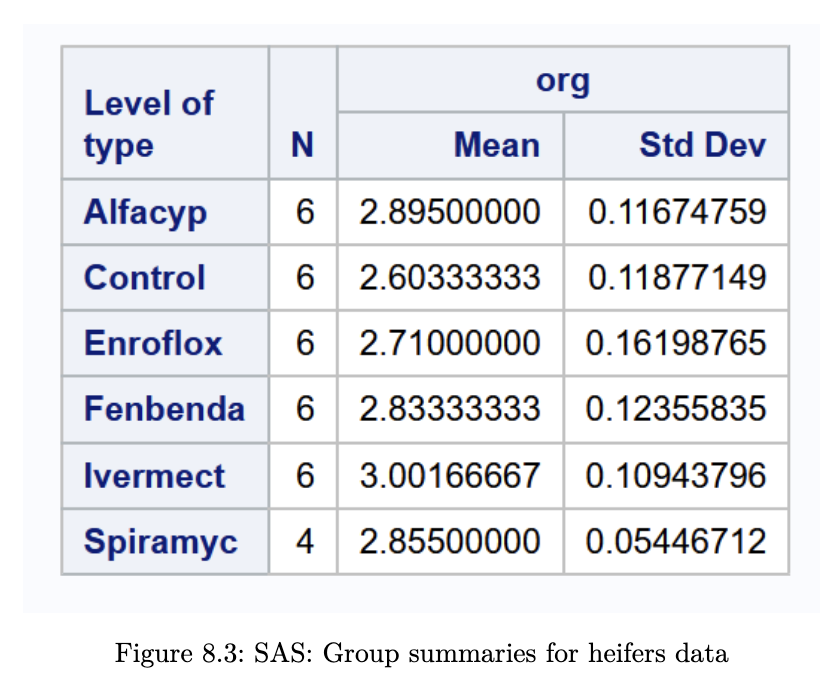Screen dimensions: 836x682
Task: Click the Control row label
Action: (145, 277)
